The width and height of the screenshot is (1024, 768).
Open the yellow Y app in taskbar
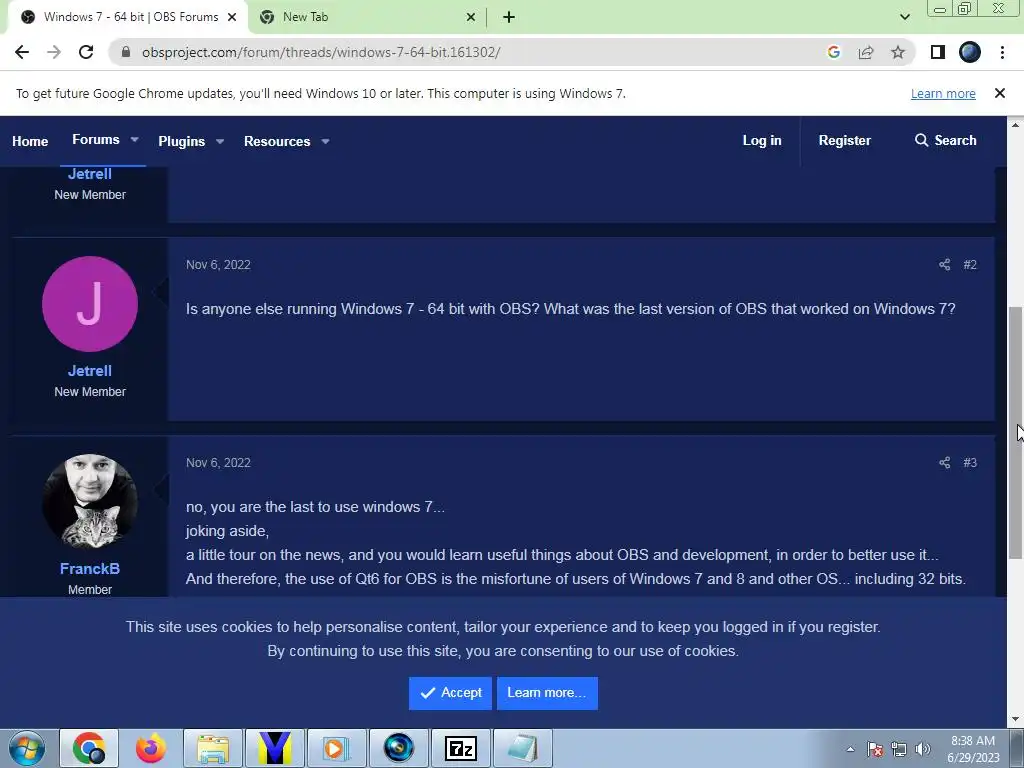[275, 748]
